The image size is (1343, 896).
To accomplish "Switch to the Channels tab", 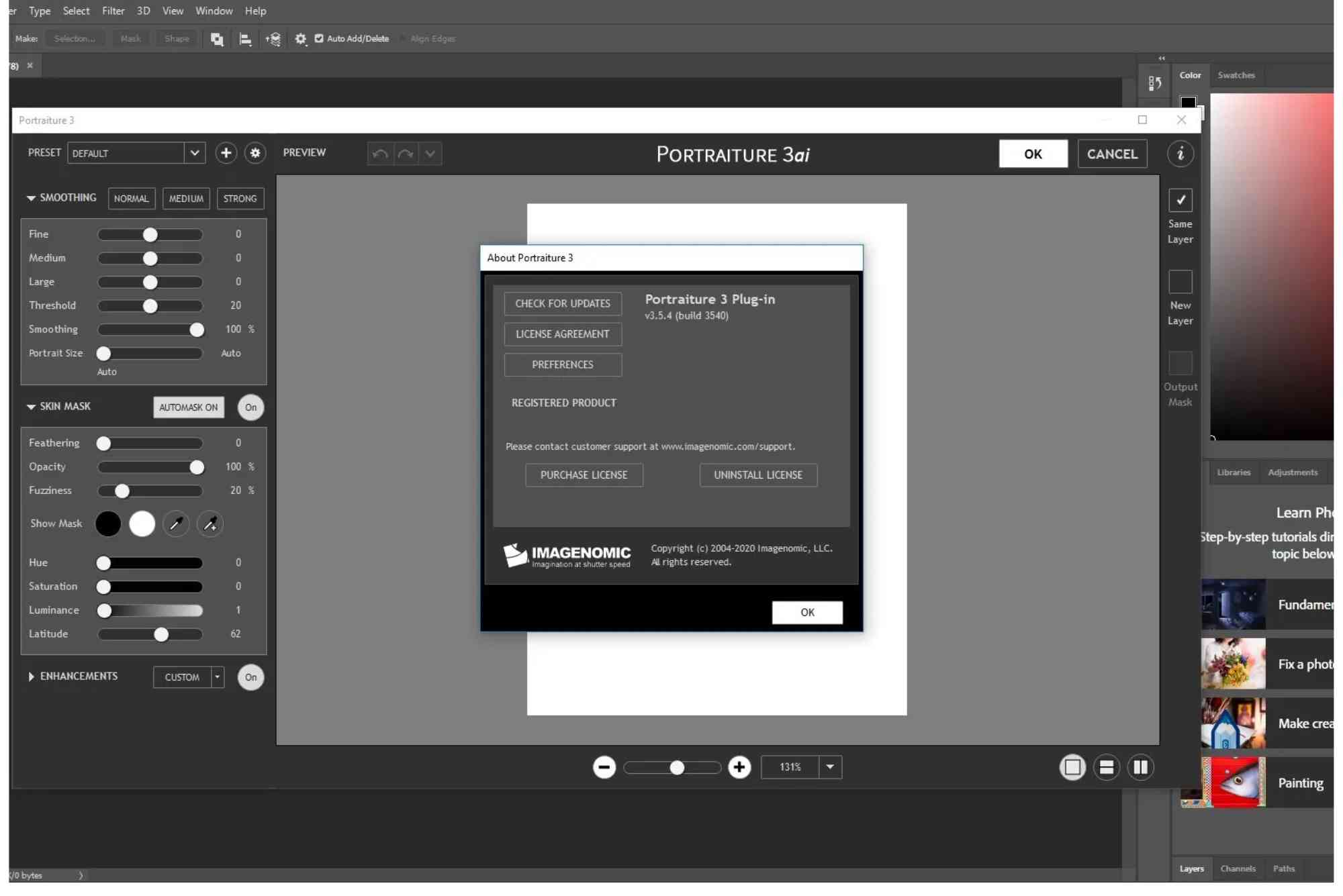I will [x=1238, y=869].
